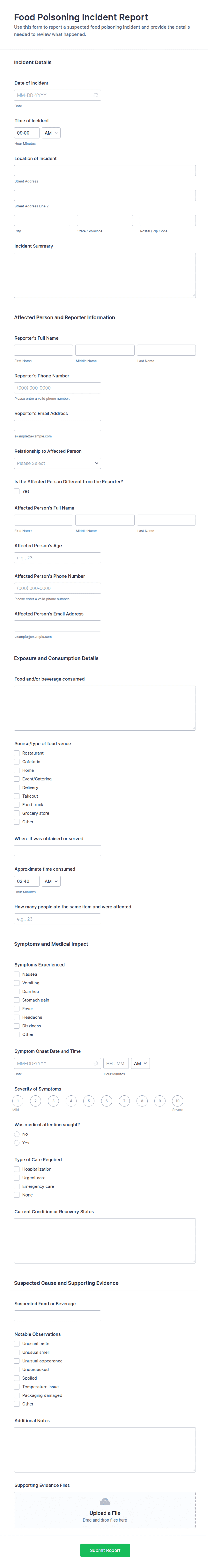Viewport: 208px width, 1568px height.
Task: Click the Symptom Onset date calendar icon
Action: [96, 1063]
